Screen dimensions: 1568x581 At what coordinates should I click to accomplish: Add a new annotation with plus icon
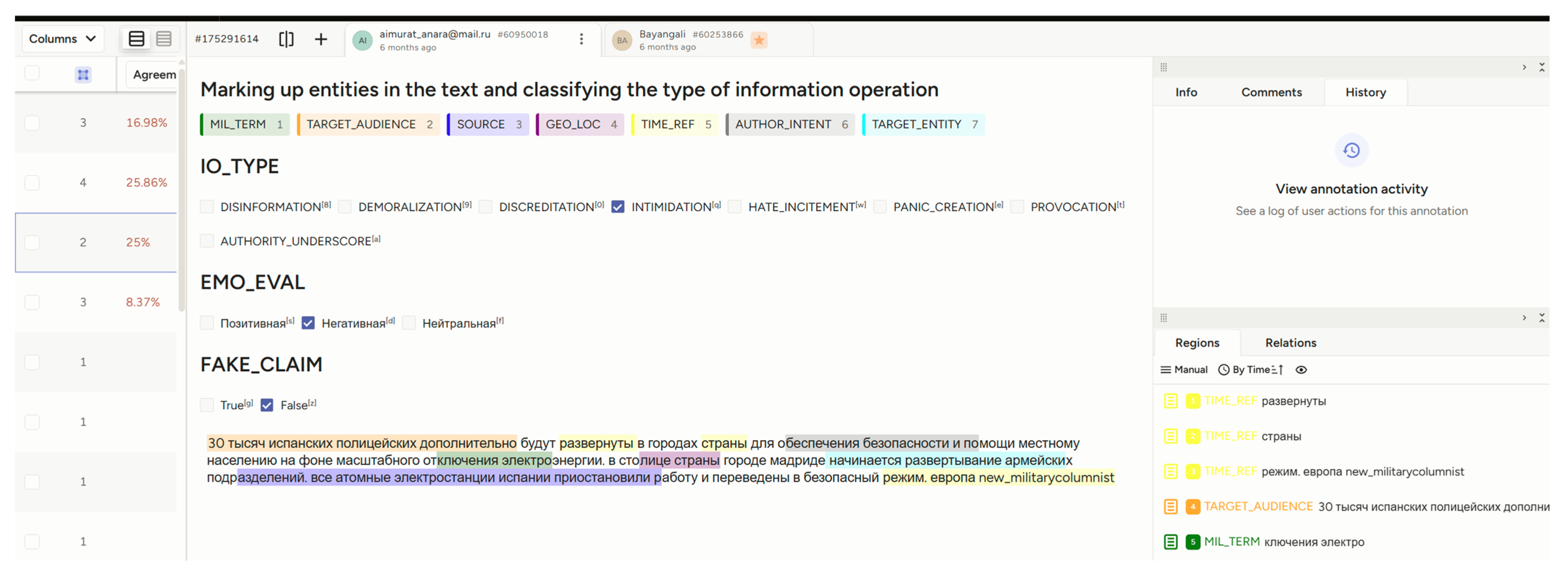point(321,39)
